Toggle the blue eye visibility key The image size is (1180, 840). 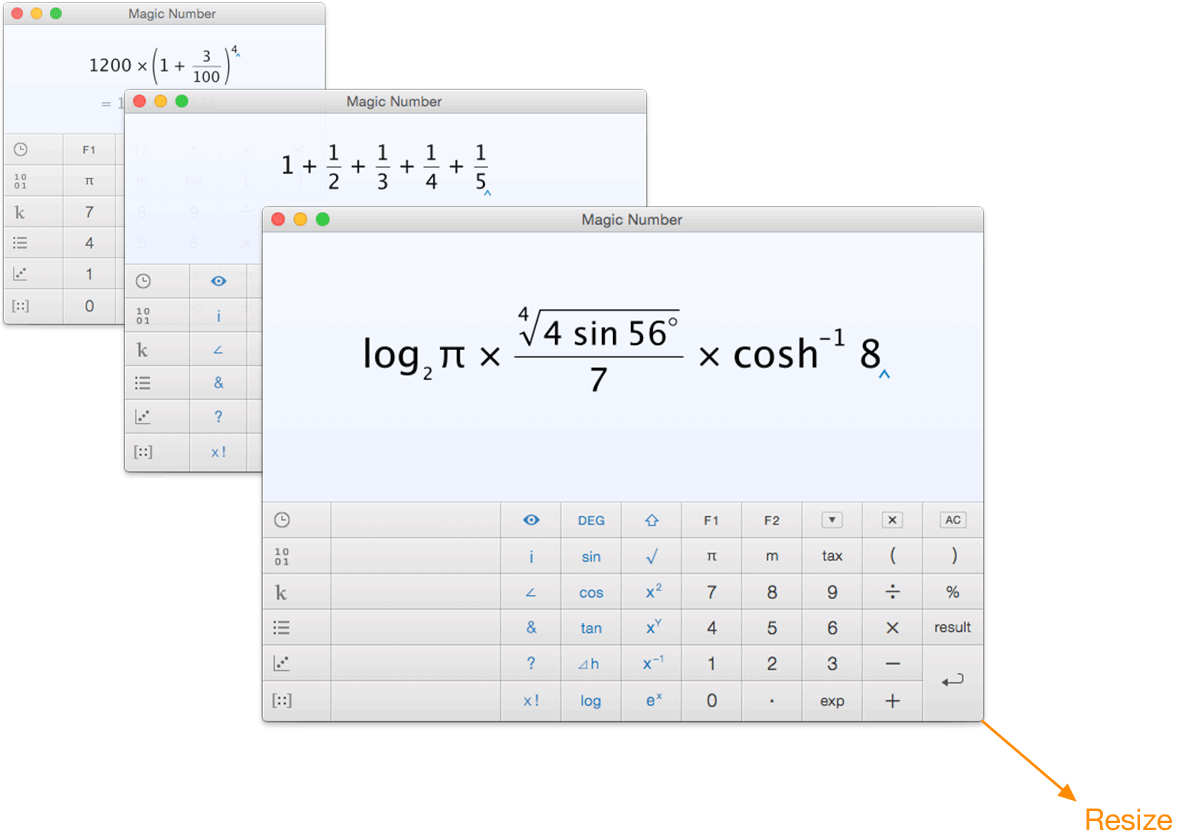[531, 520]
